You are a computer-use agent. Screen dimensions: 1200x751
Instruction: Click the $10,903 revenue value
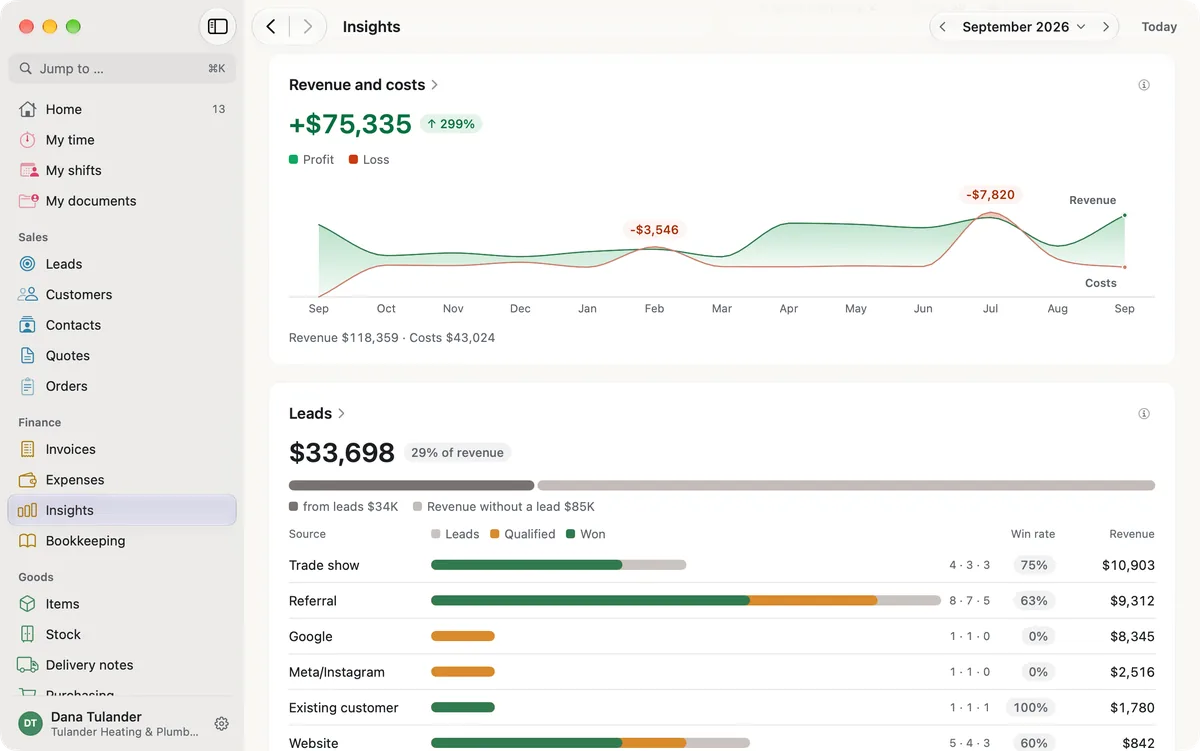[1128, 565]
